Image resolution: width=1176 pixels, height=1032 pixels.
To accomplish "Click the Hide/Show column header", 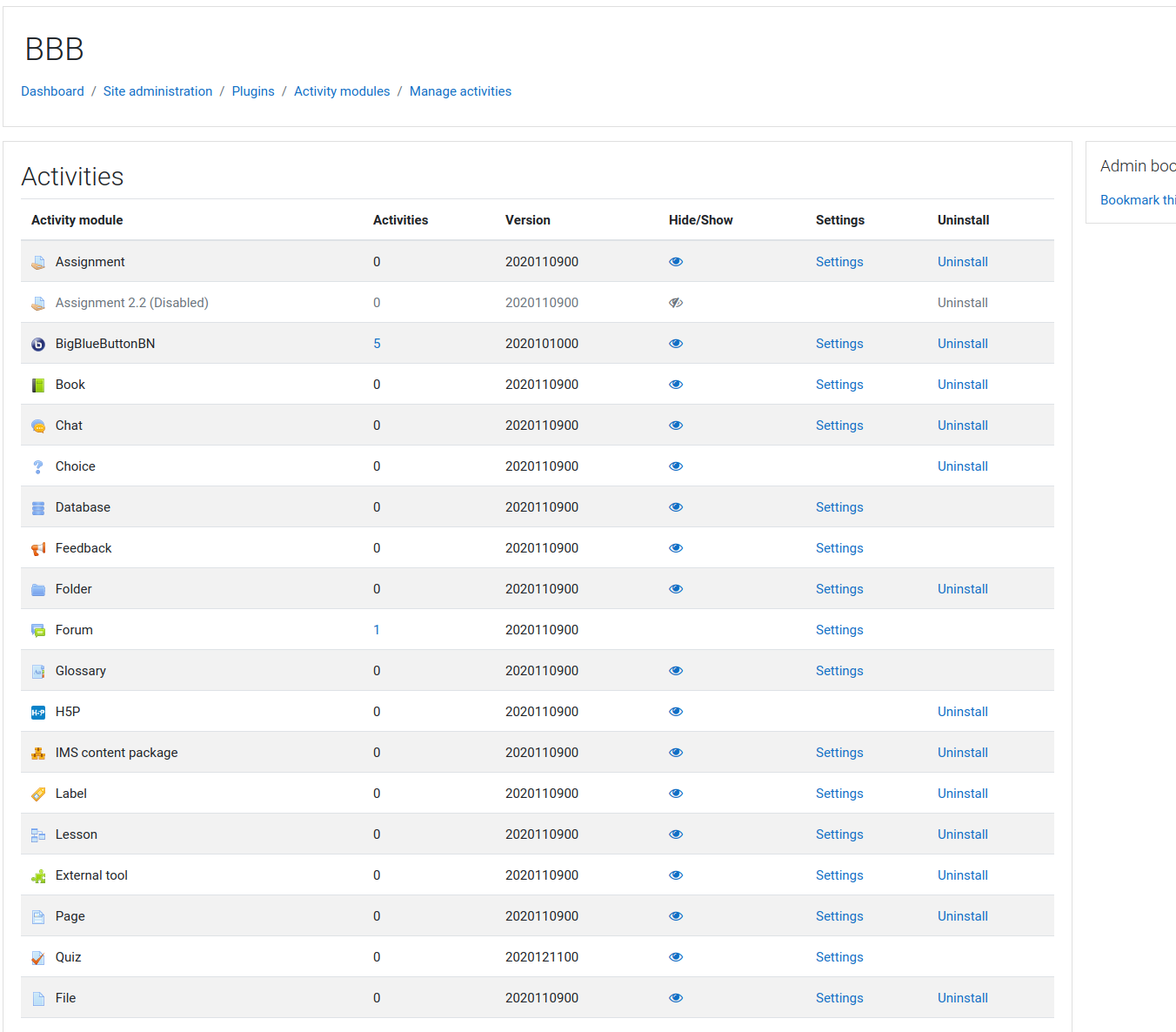I will click(701, 220).
